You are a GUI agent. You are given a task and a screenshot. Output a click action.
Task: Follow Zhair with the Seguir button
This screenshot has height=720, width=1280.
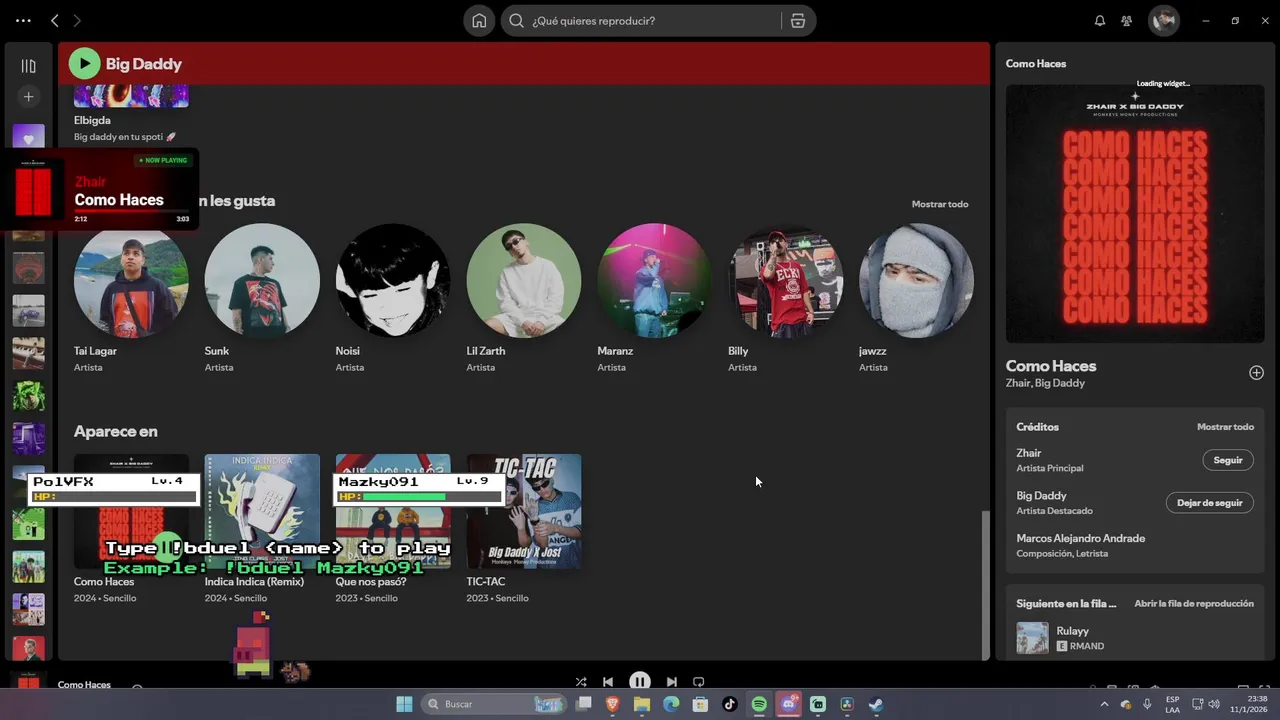[1228, 460]
